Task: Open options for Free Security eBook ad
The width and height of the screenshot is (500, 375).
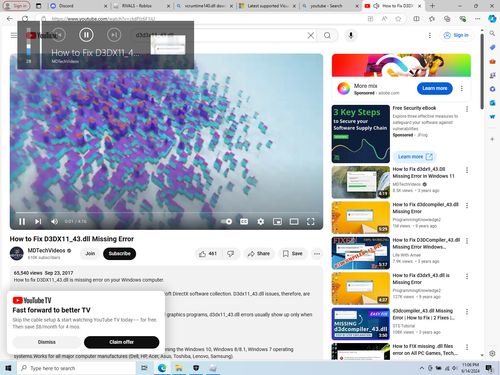Action: (x=467, y=109)
